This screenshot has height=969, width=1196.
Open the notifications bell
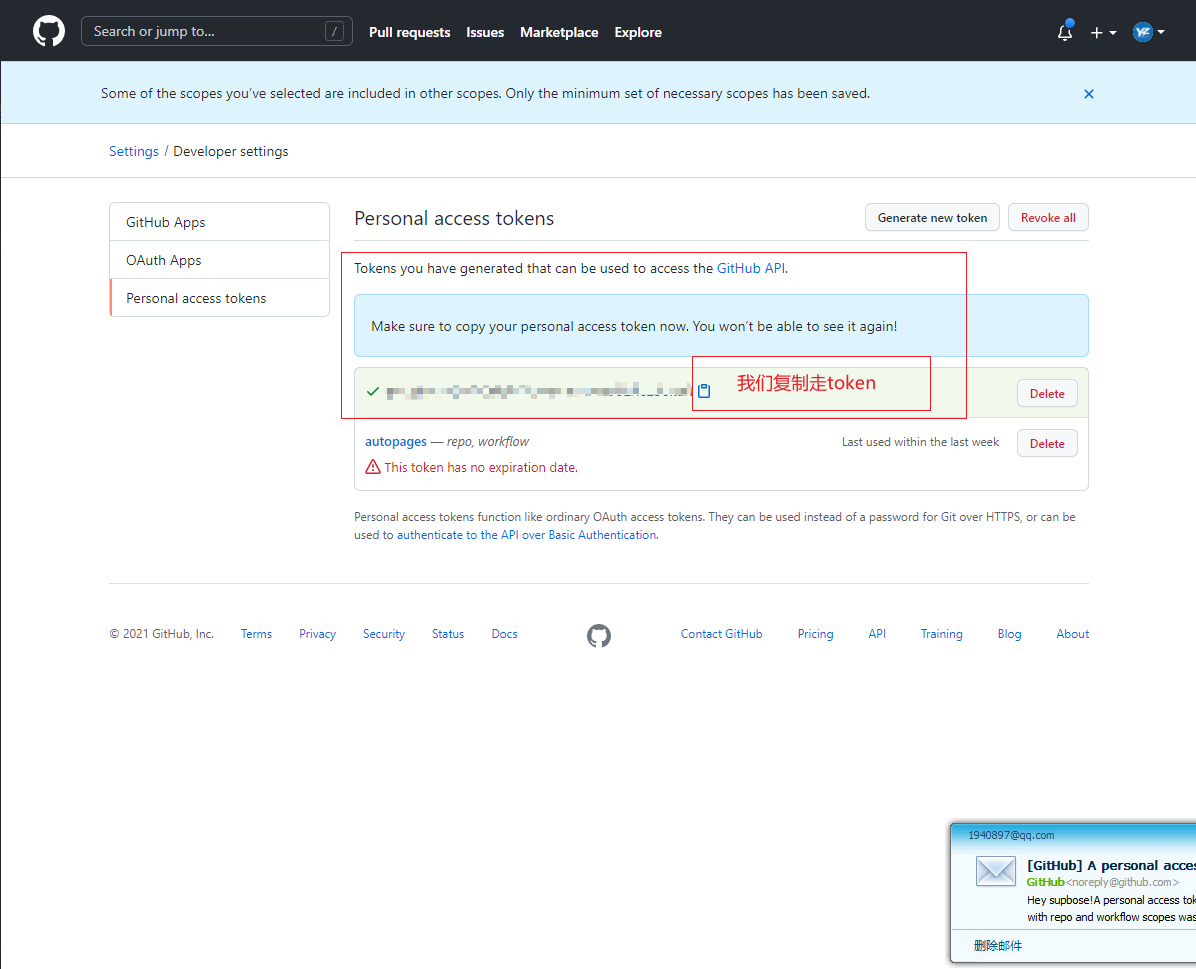coord(1065,32)
